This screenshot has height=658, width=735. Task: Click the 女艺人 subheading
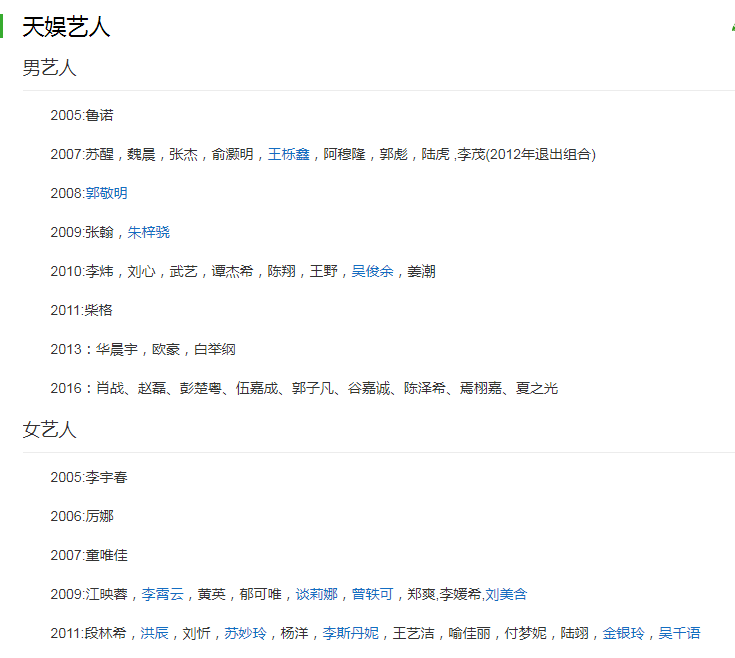[x=49, y=430]
